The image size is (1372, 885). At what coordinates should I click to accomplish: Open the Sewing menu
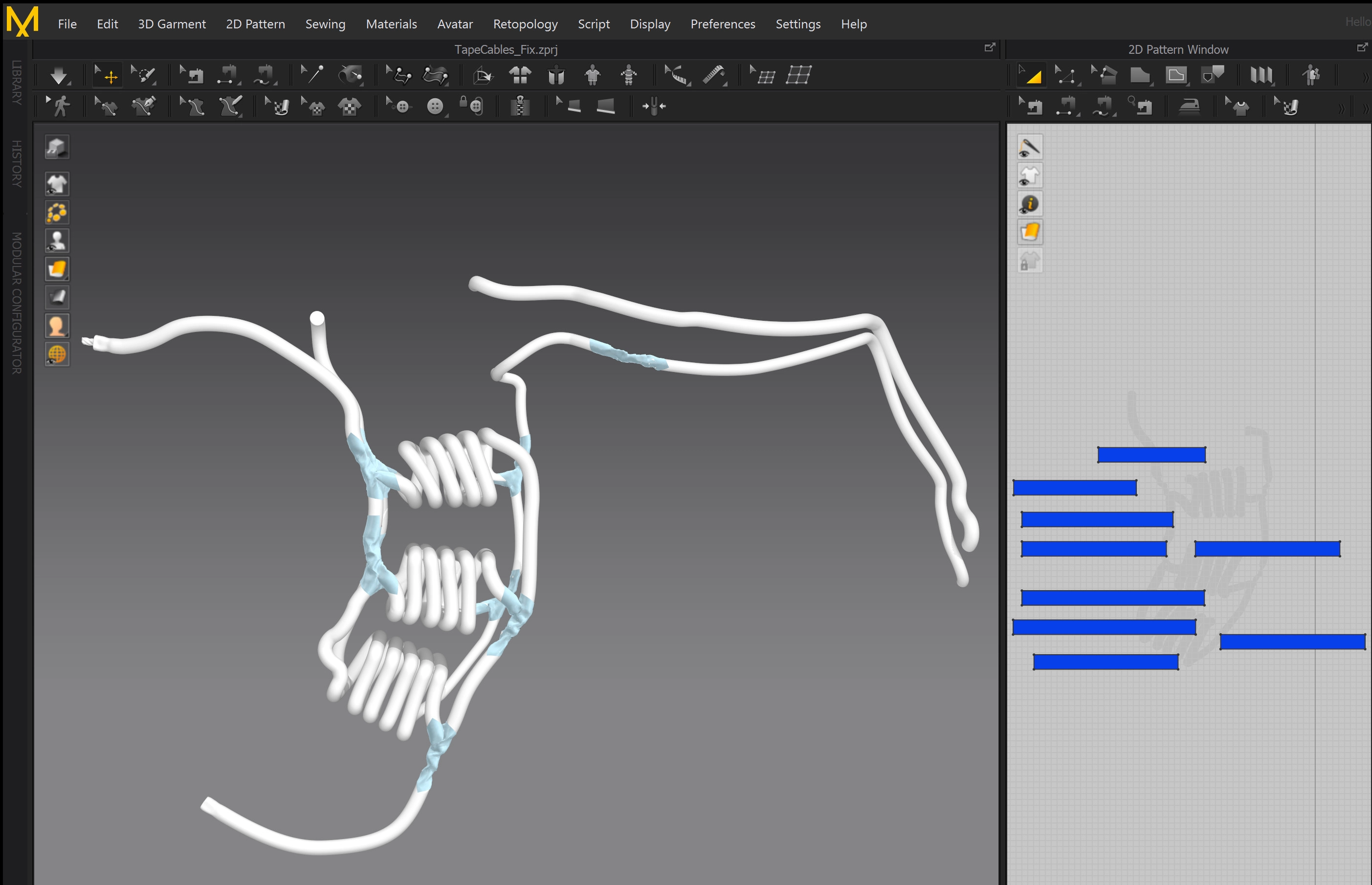[325, 24]
